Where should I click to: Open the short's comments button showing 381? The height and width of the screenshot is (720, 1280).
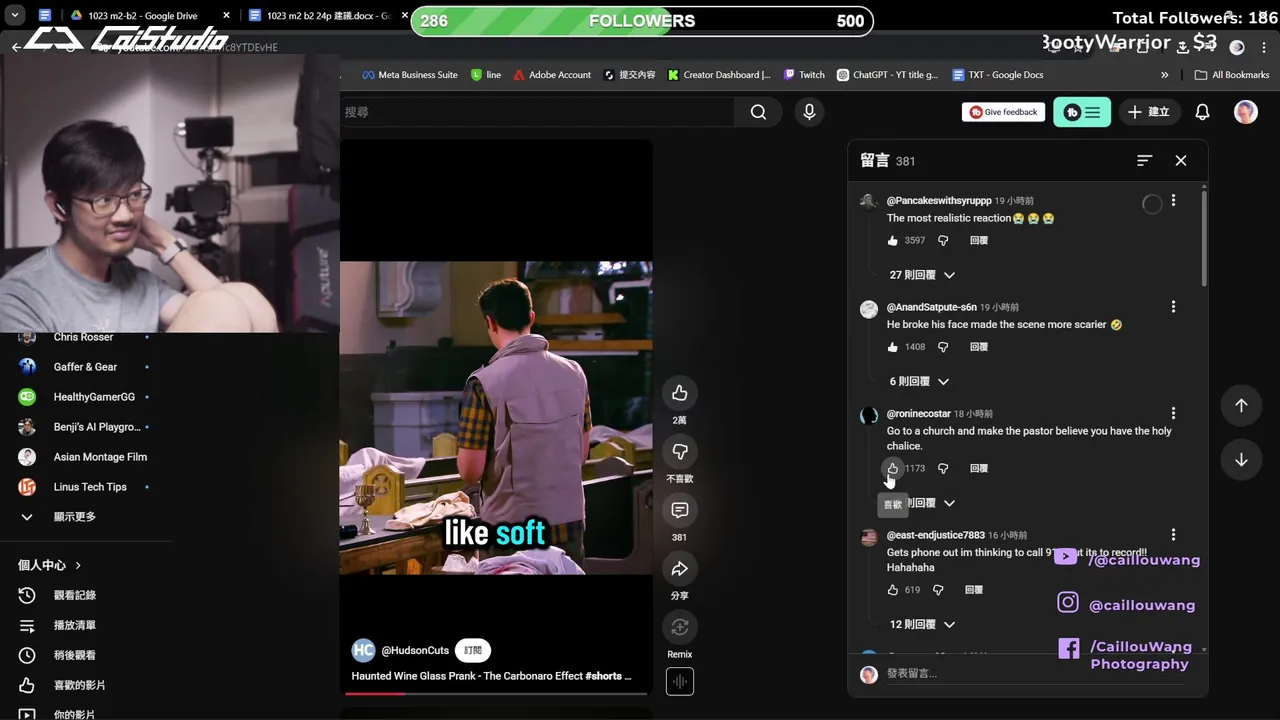[x=679, y=510]
